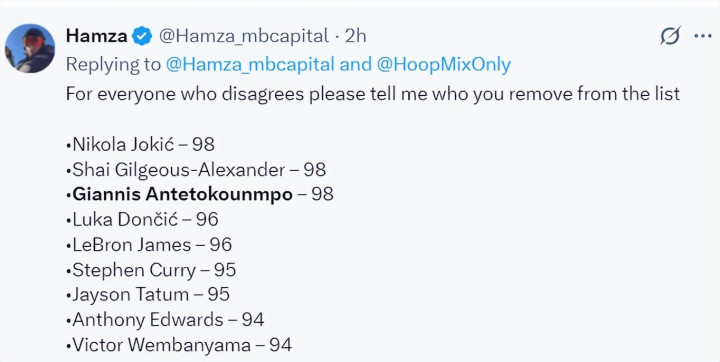
Task: Select the Jayson Tatum – 95 line
Action: click(147, 294)
